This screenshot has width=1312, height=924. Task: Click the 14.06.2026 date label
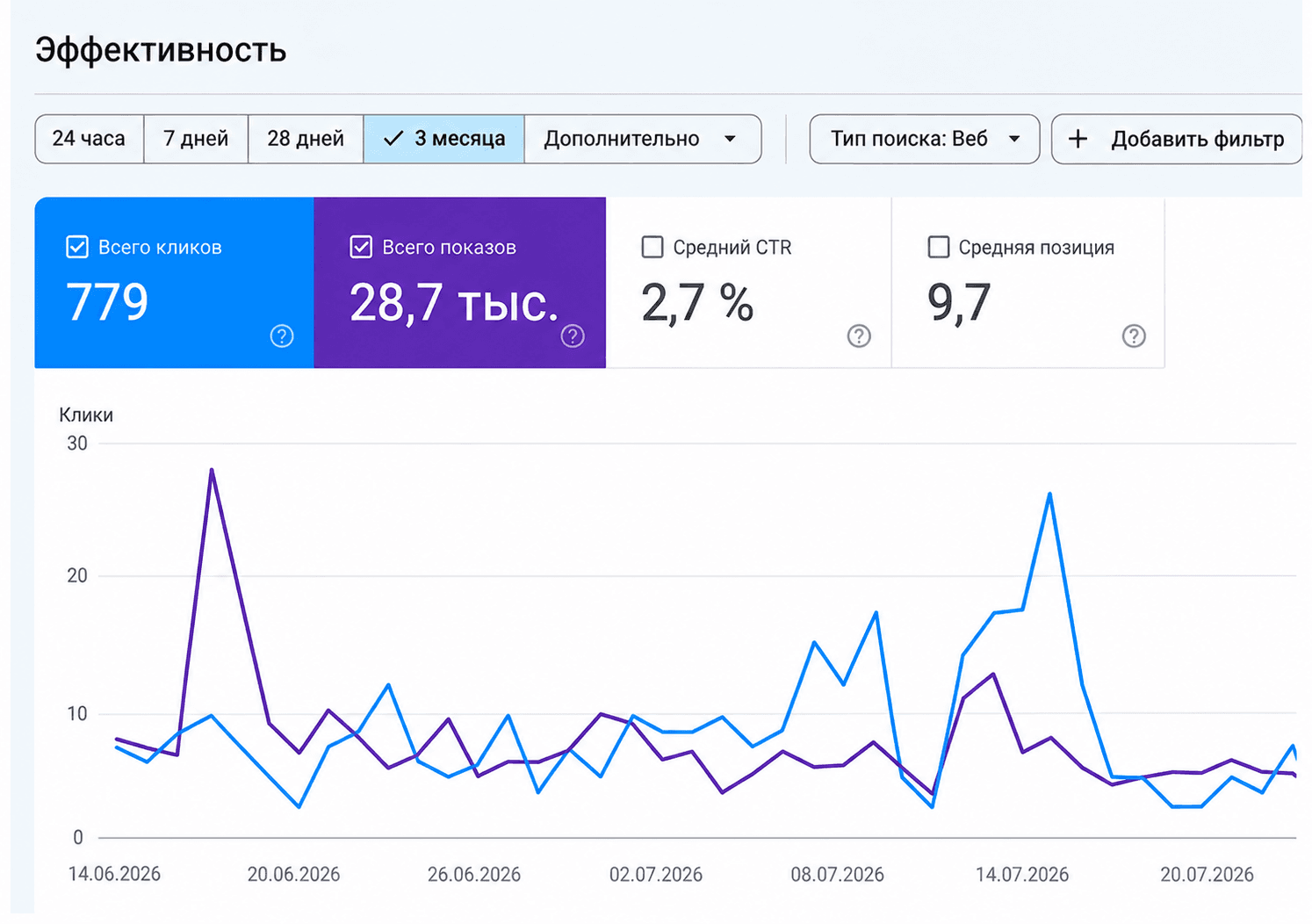coord(114,874)
